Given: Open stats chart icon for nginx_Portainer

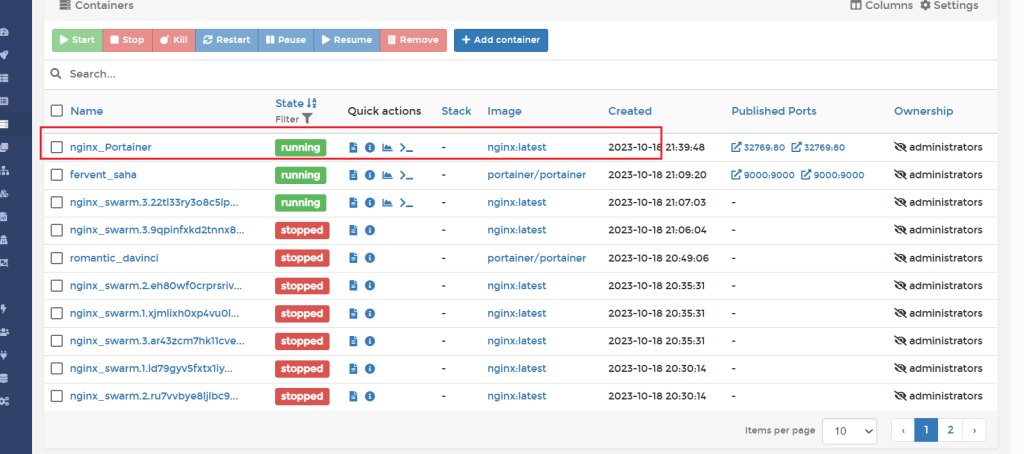Looking at the screenshot, I should point(387,147).
